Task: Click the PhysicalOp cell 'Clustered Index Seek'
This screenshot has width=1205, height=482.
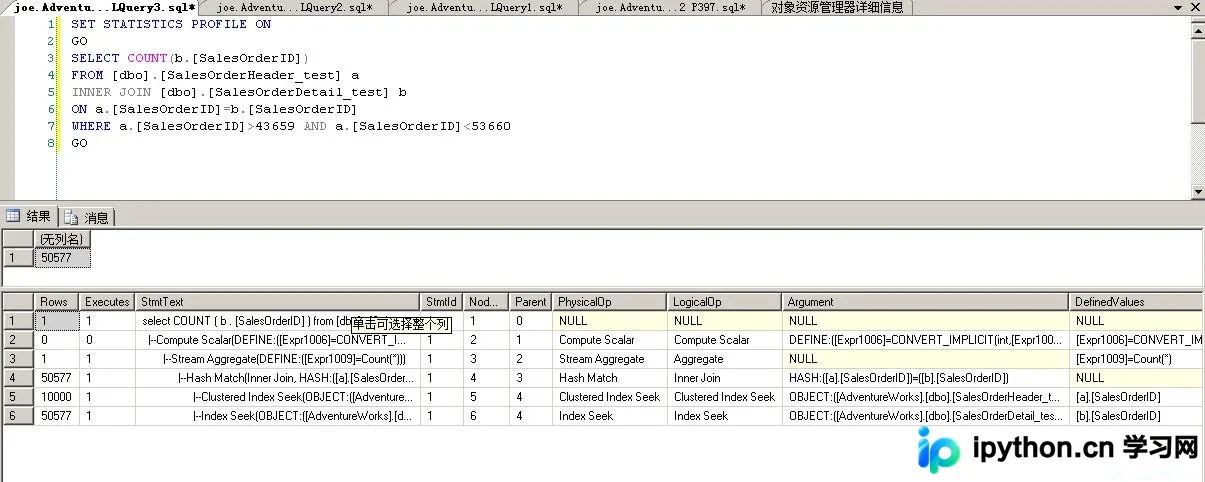Action: click(x=609, y=397)
